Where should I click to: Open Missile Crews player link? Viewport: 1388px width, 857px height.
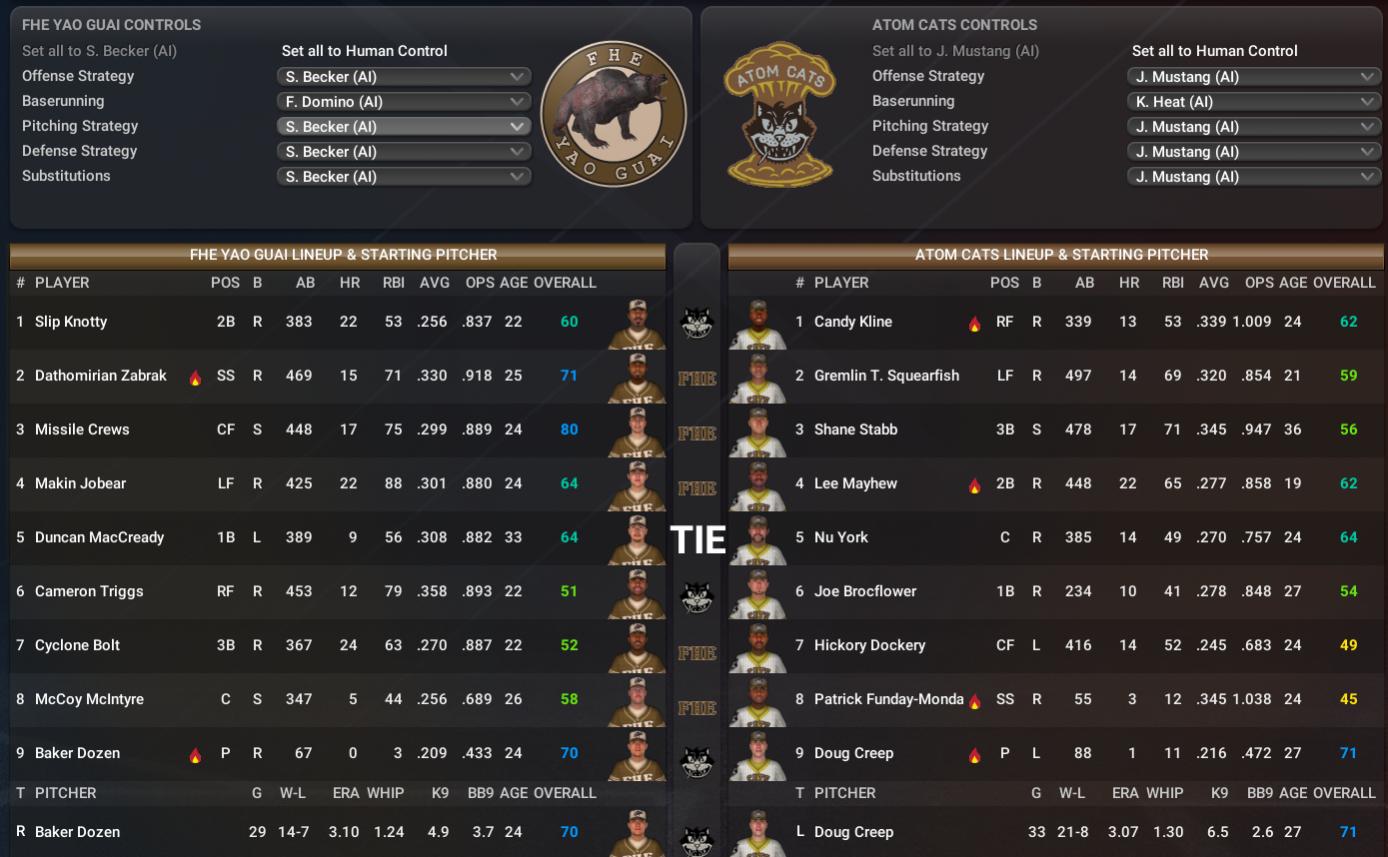tap(82, 430)
